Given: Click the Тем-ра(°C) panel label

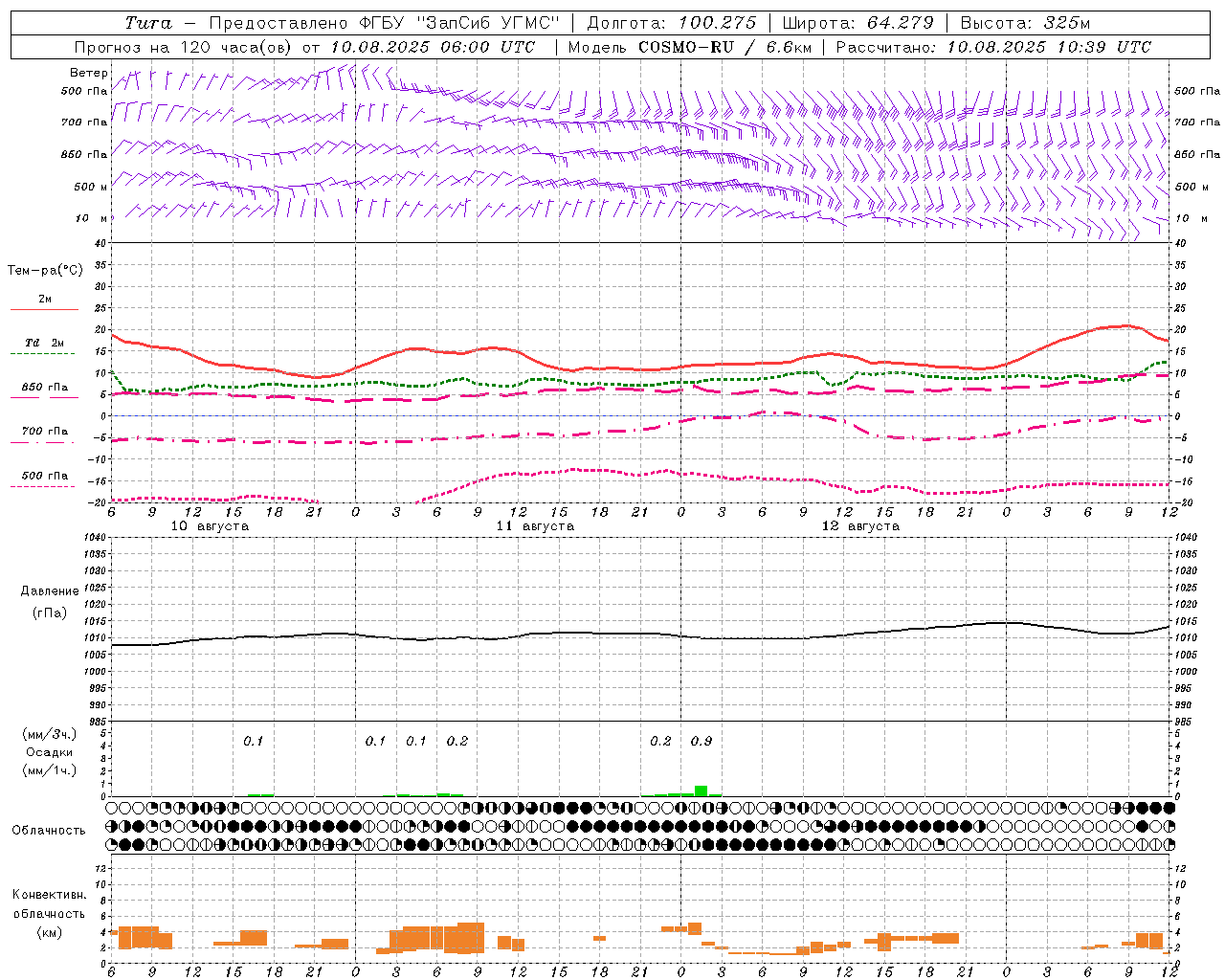Looking at the screenshot, I should click(45, 271).
